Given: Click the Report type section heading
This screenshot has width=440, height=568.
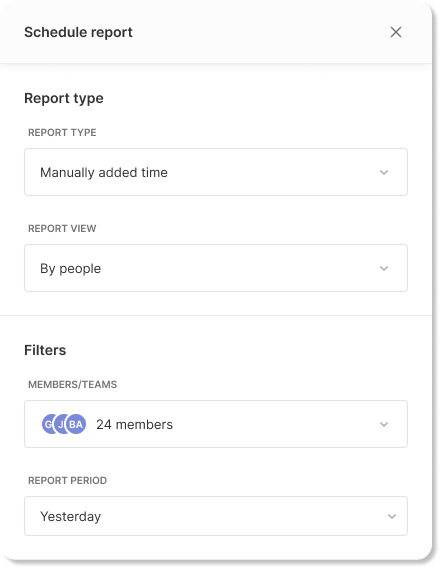Looking at the screenshot, I should [x=64, y=99].
